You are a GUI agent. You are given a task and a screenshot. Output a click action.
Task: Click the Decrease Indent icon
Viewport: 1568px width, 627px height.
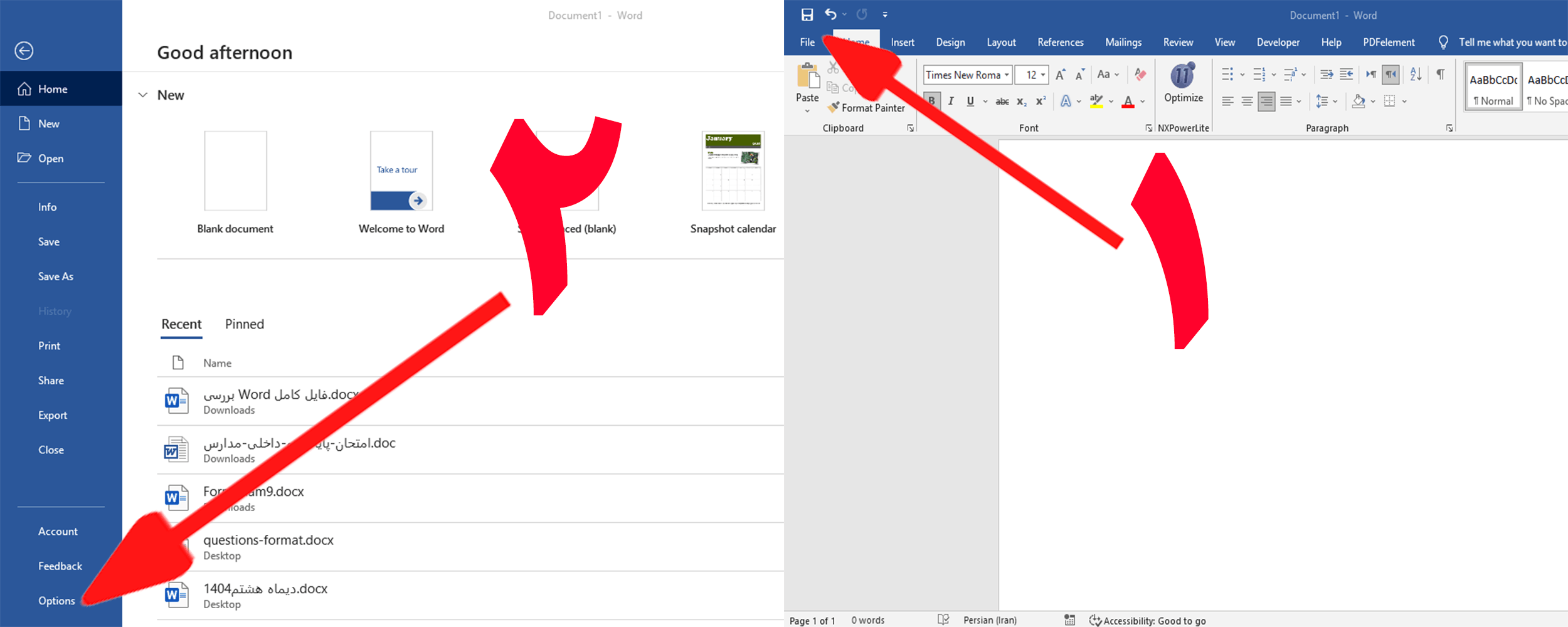(1327, 75)
